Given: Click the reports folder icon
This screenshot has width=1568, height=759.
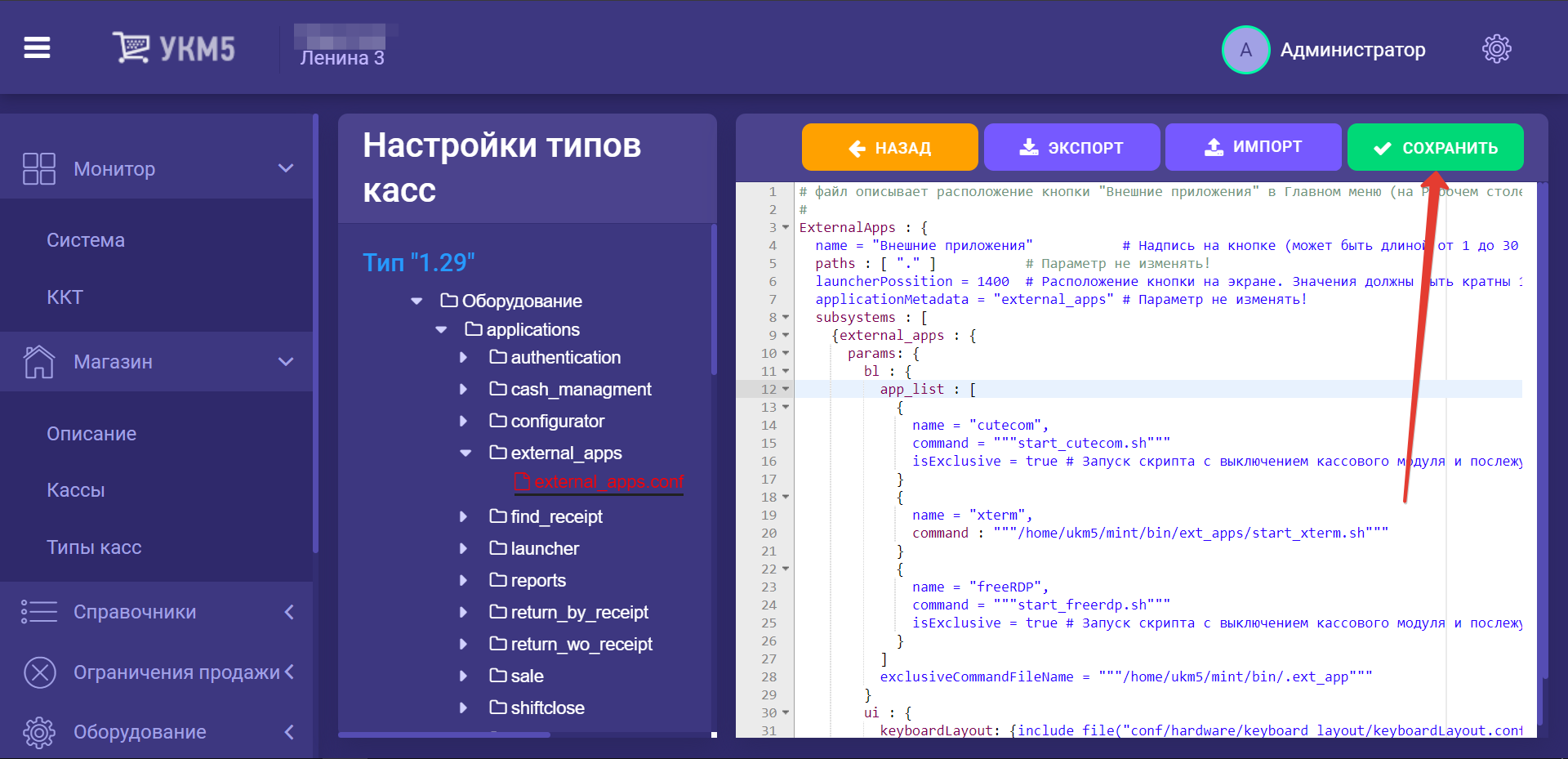Looking at the screenshot, I should tap(498, 579).
